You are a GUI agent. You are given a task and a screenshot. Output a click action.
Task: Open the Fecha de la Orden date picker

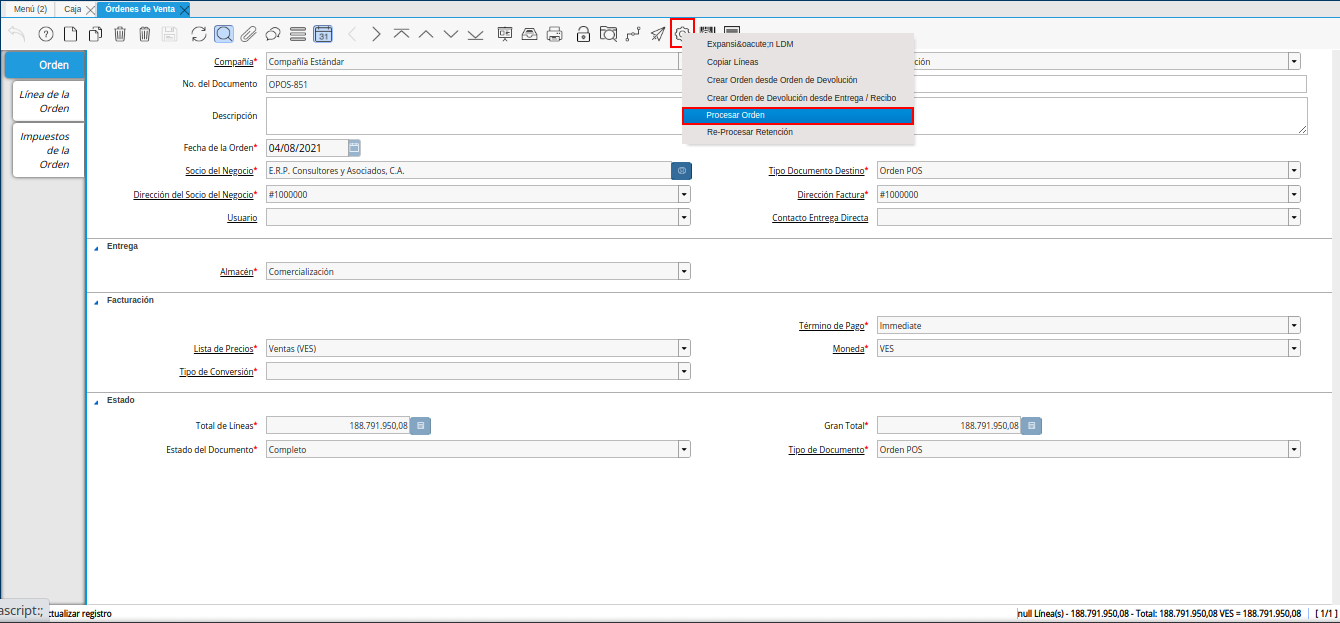point(354,148)
